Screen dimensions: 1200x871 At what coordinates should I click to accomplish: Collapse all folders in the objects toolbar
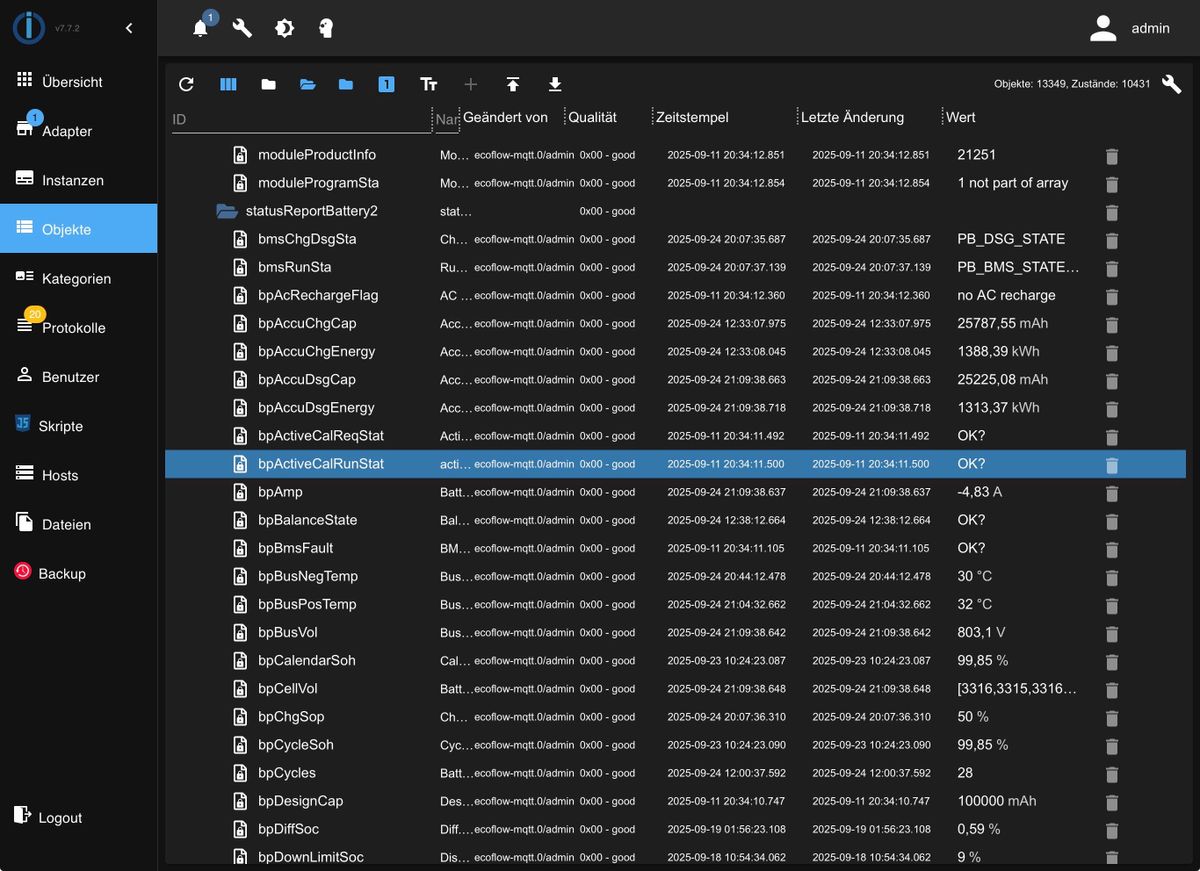[268, 85]
